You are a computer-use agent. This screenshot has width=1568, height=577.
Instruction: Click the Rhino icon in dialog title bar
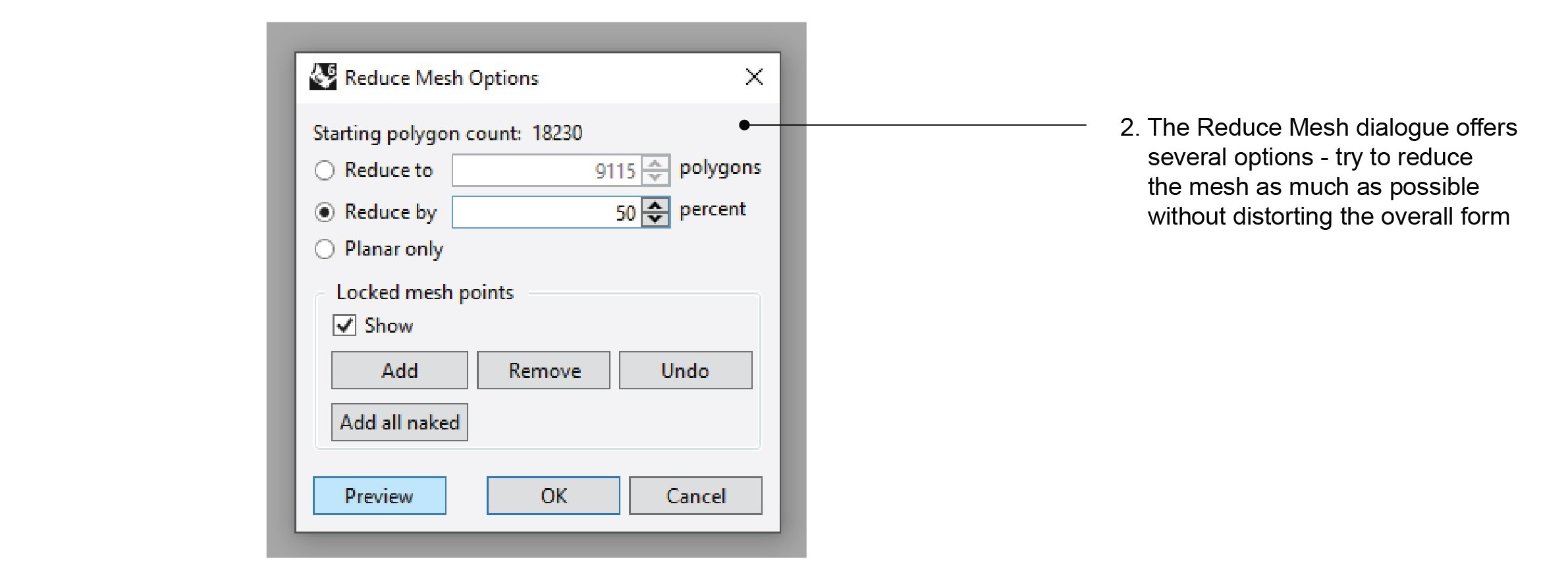[323, 77]
